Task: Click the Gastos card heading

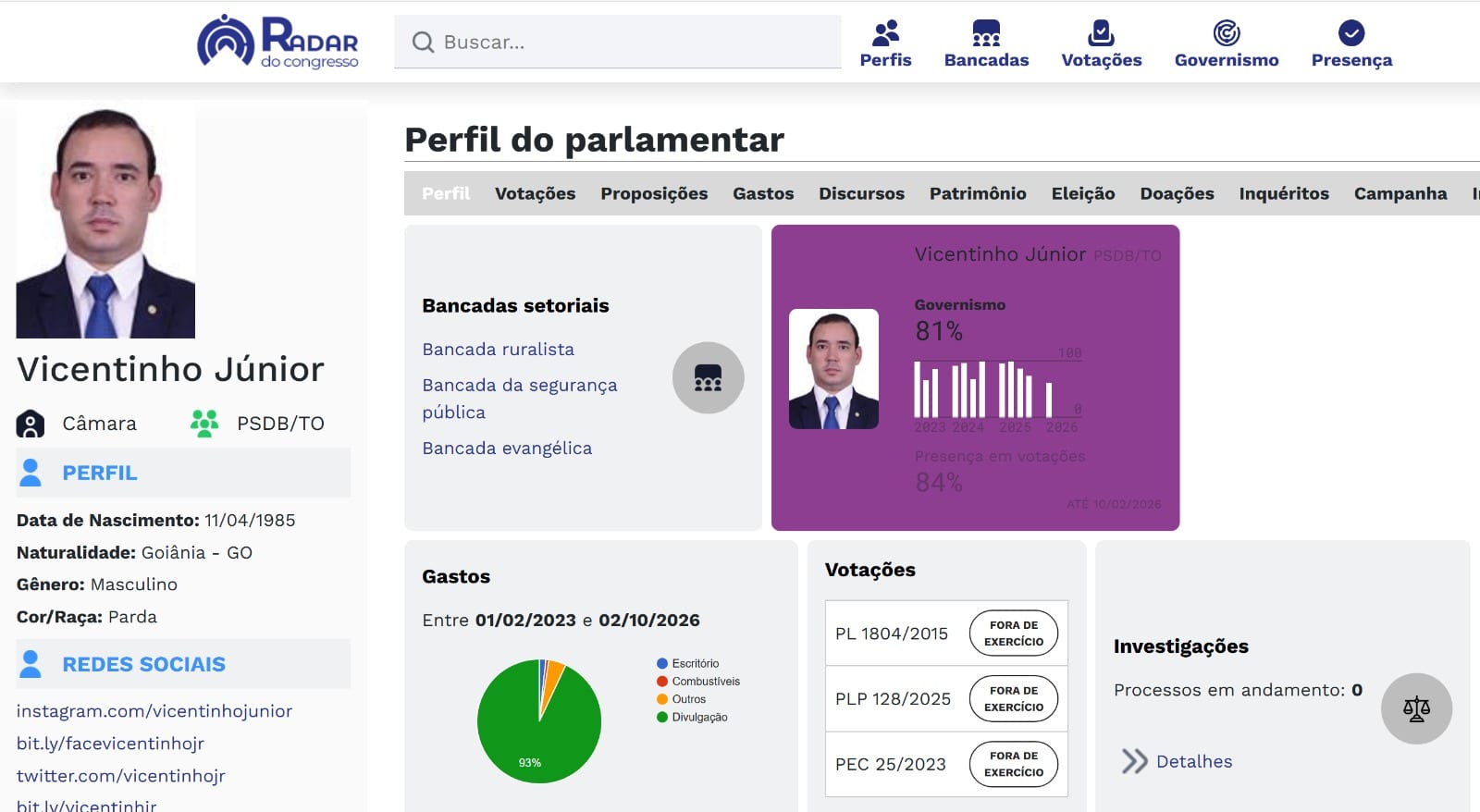Action: tap(456, 576)
